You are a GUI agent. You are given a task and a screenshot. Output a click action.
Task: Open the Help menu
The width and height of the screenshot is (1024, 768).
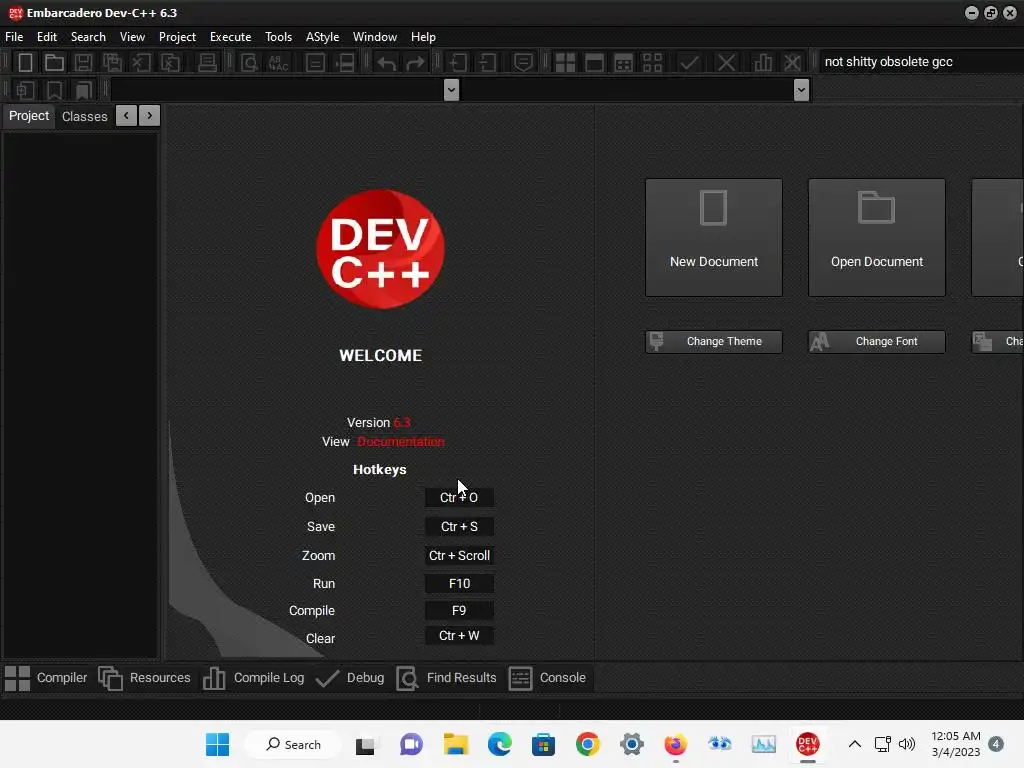[423, 37]
